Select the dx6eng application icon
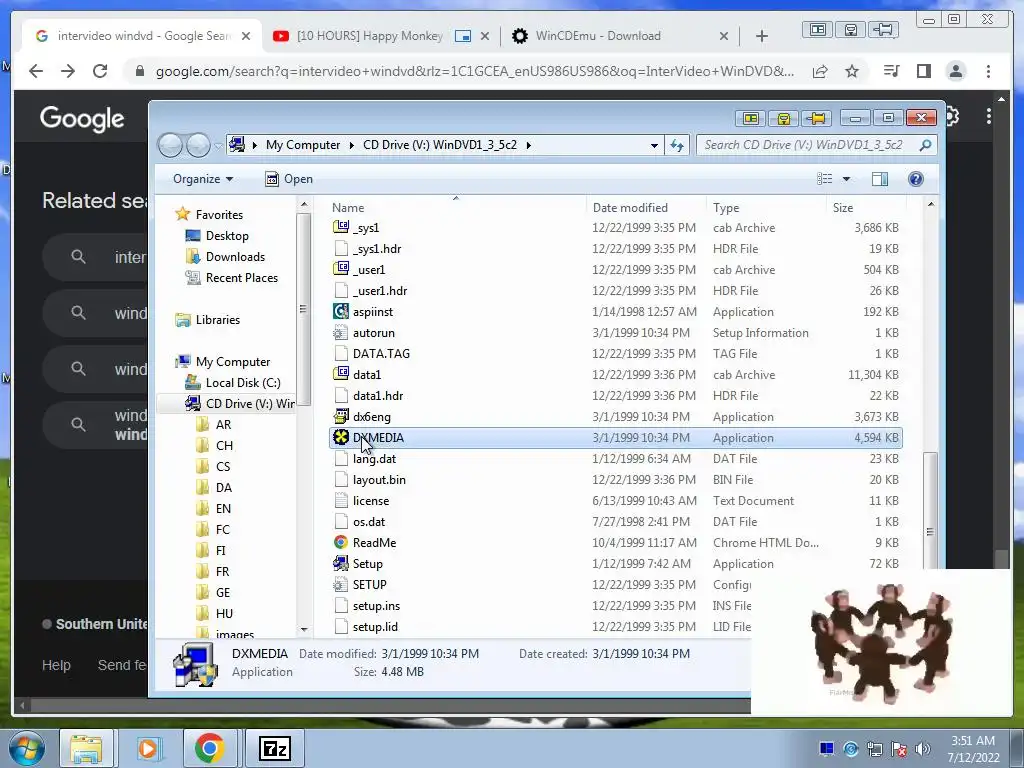1024x768 pixels. click(x=341, y=417)
